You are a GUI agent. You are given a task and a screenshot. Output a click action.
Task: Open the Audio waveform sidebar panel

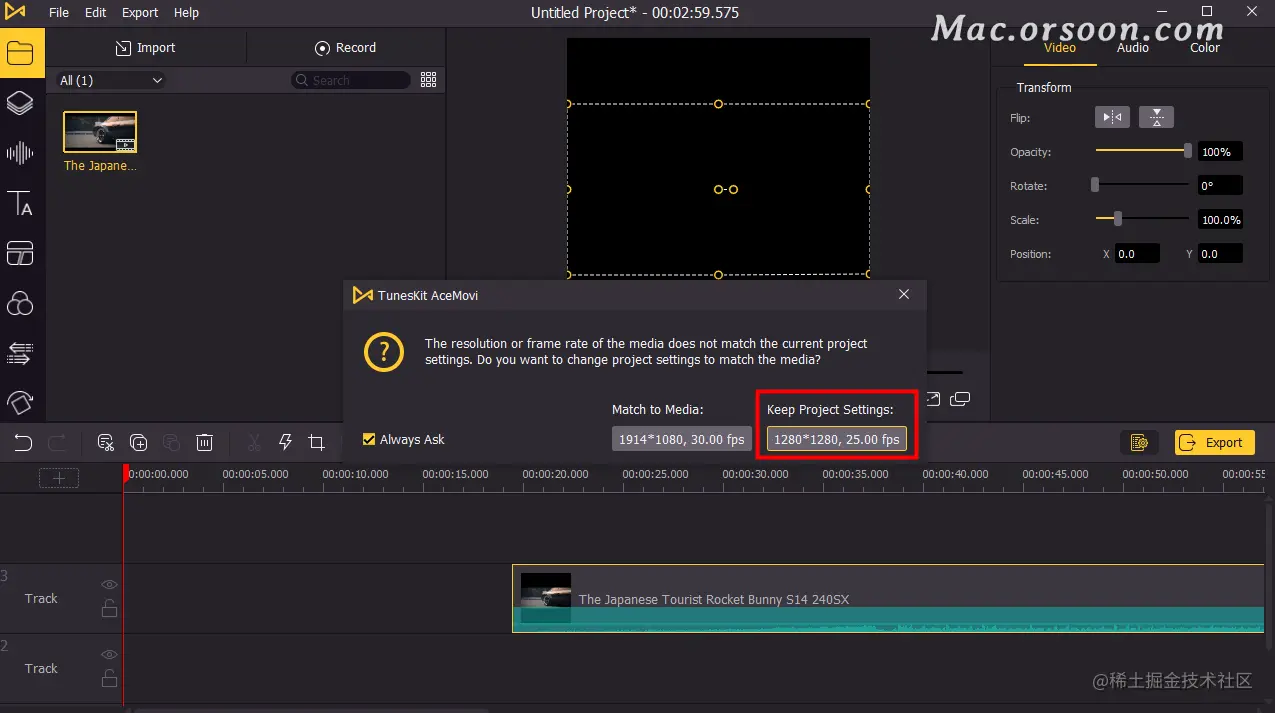pos(20,153)
